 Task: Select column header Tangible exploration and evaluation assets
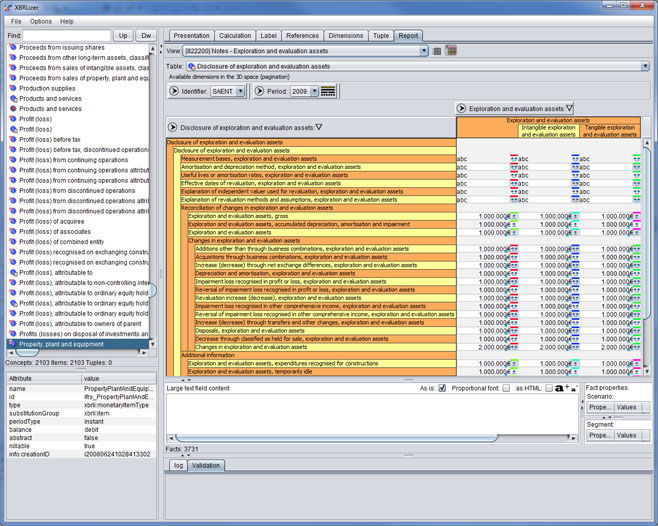click(x=610, y=131)
